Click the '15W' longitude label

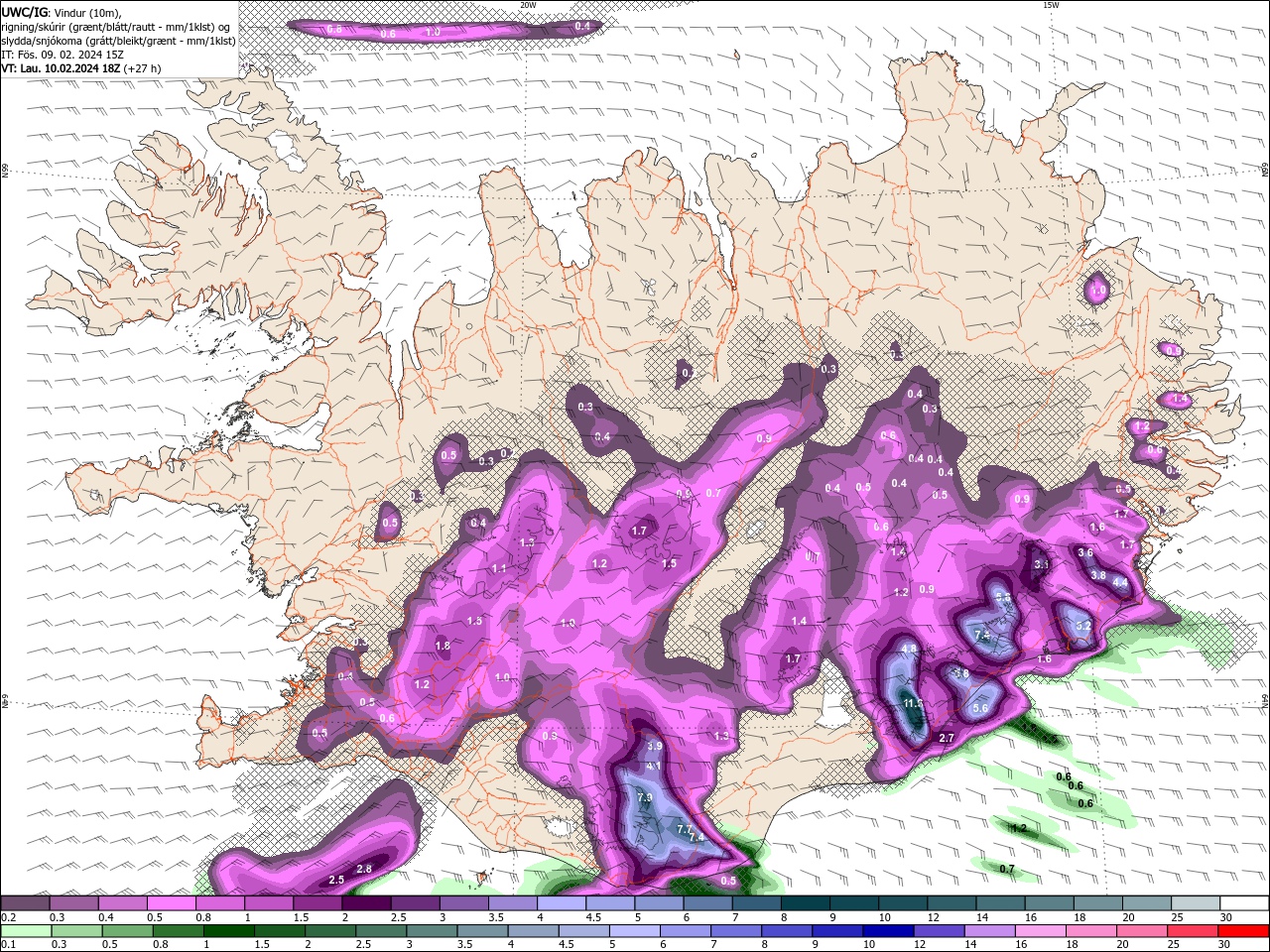[1051, 5]
